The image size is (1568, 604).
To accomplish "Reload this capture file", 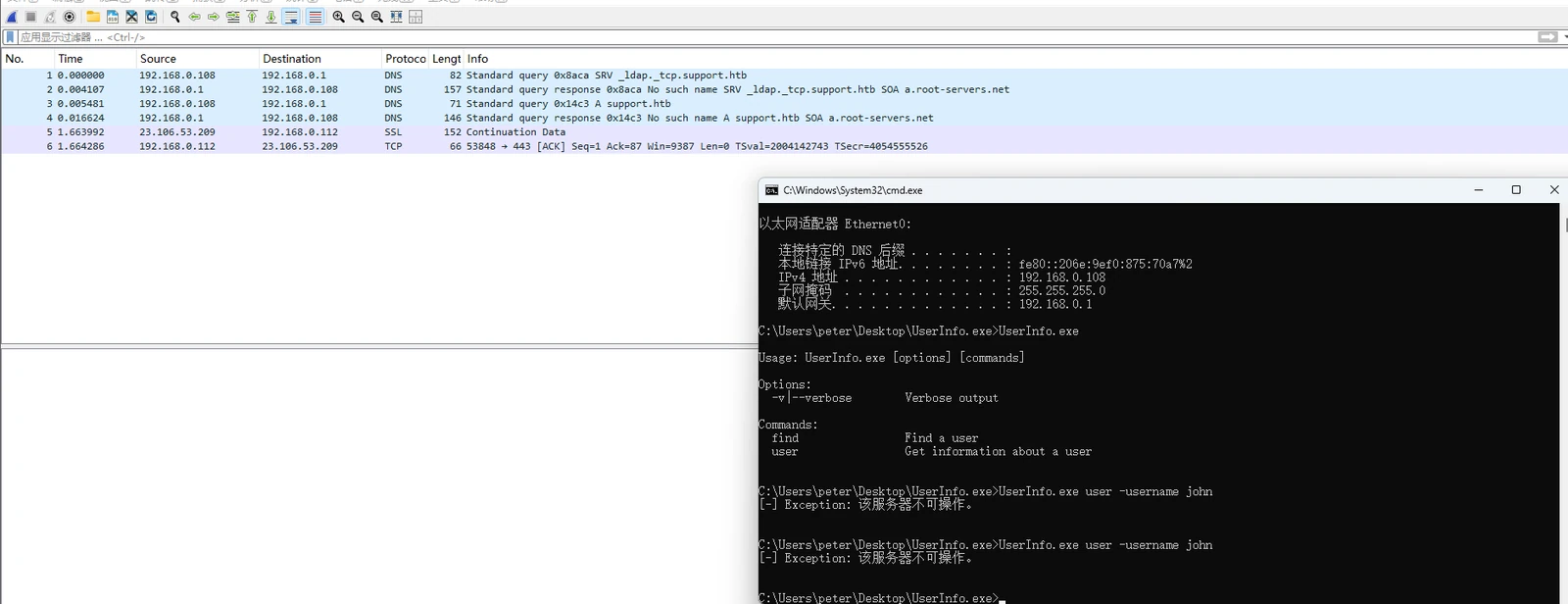I will [x=151, y=17].
